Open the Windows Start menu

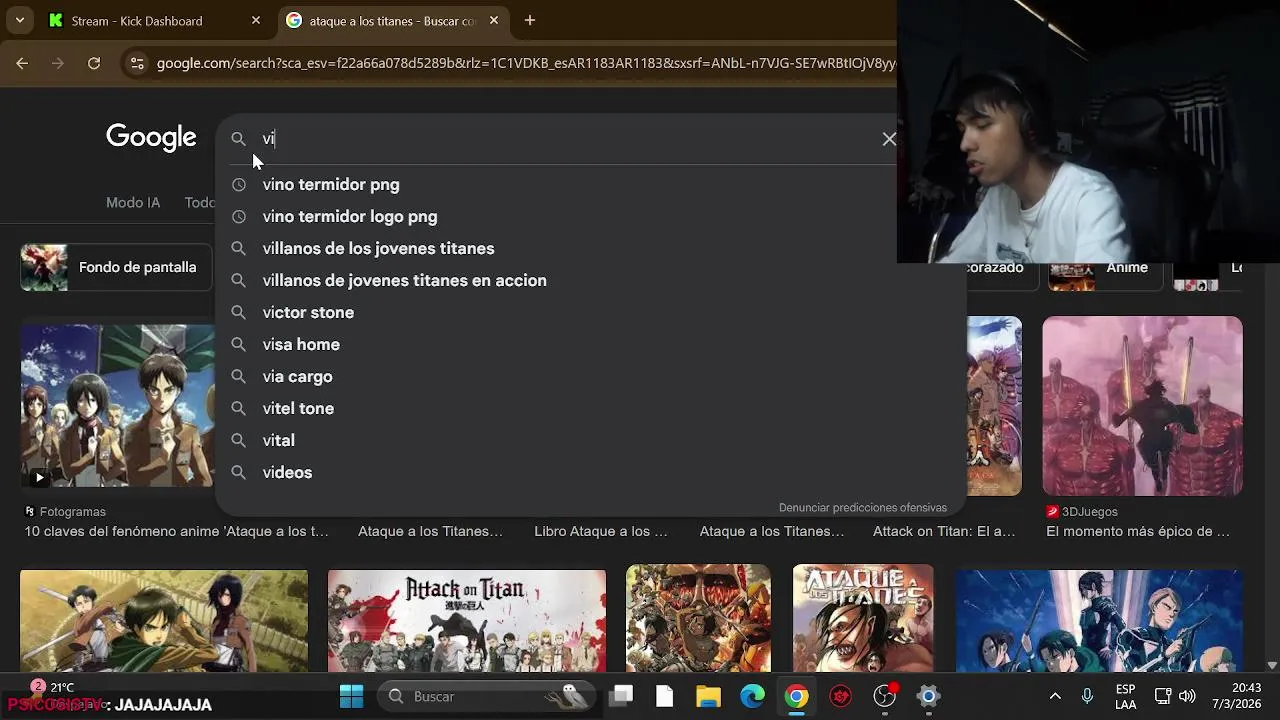[351, 696]
